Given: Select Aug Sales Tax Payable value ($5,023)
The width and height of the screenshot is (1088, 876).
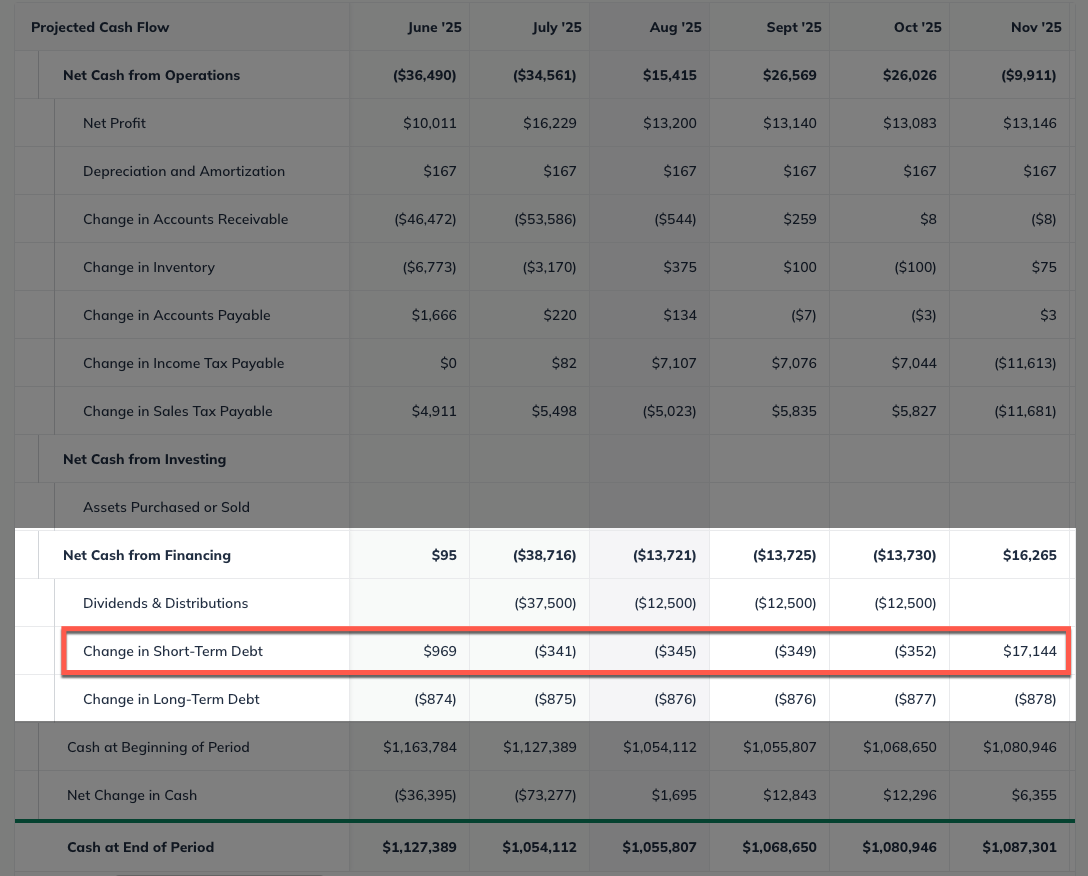Looking at the screenshot, I should tap(670, 411).
